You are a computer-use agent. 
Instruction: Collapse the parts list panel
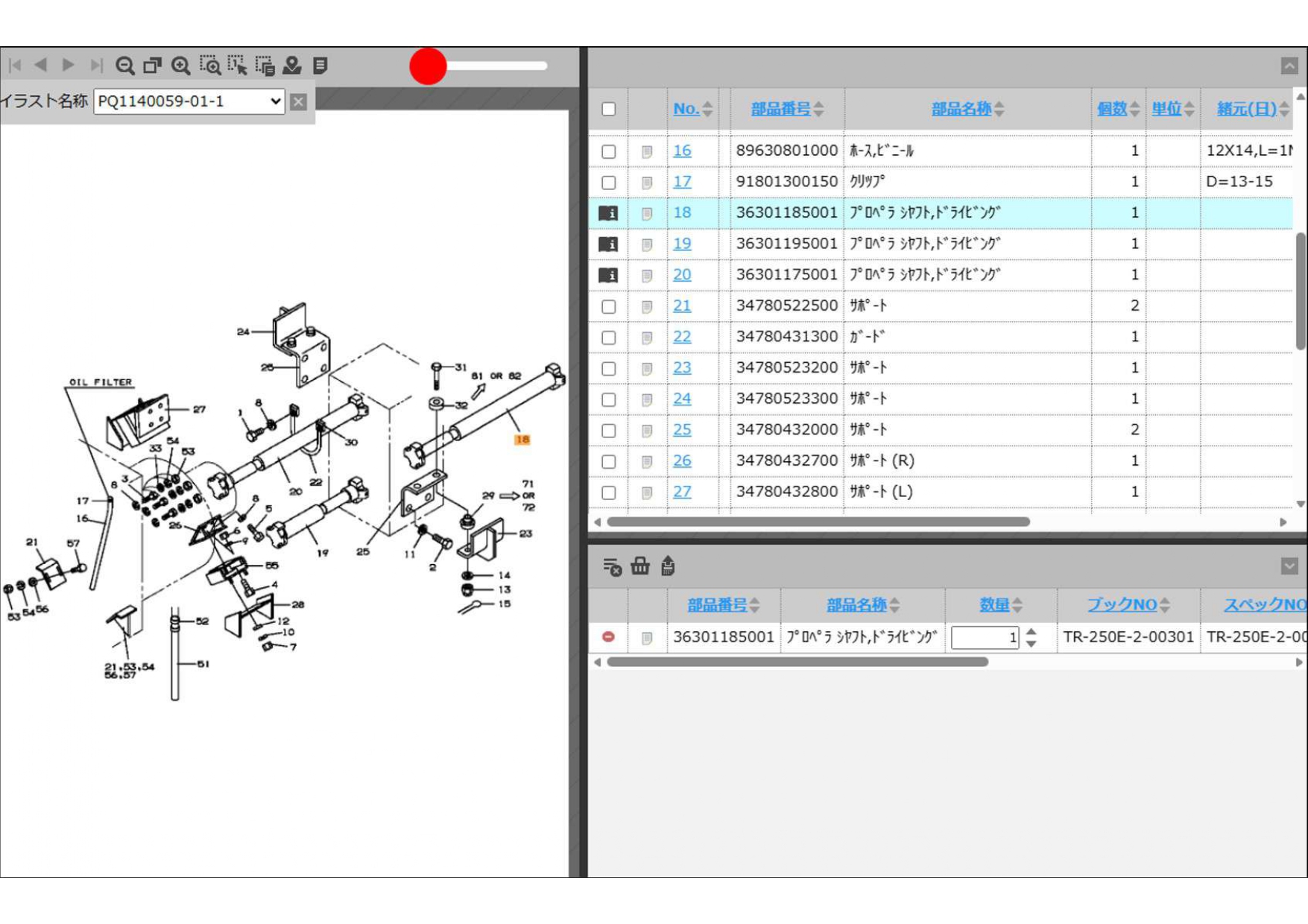click(x=1289, y=66)
